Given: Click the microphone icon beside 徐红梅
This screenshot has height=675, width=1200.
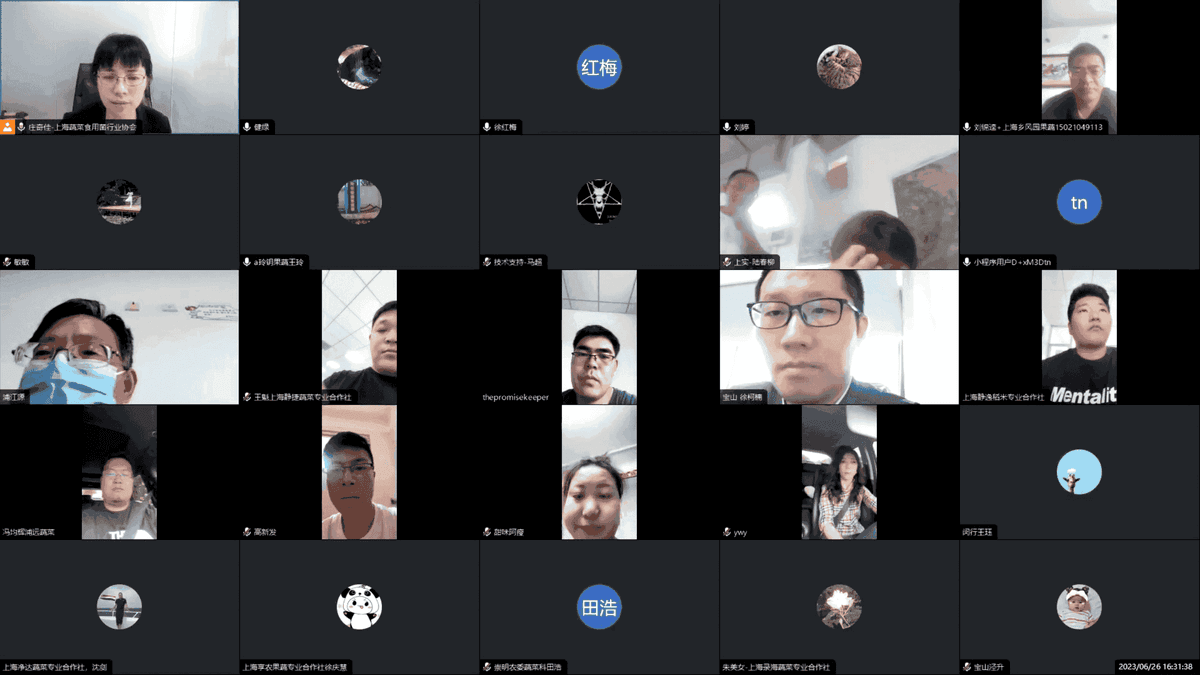Looking at the screenshot, I should [x=487, y=127].
